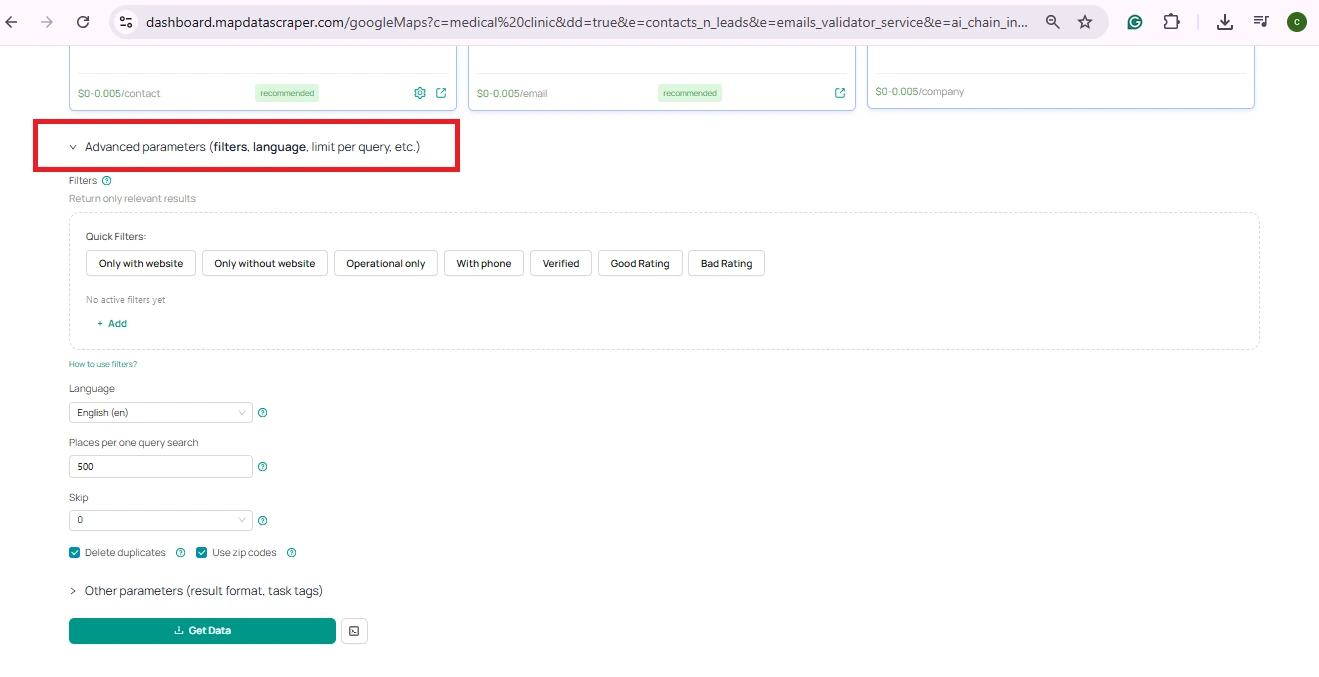The height and width of the screenshot is (677, 1319).
Task: Toggle the Good Rating quick filter
Action: pos(640,264)
